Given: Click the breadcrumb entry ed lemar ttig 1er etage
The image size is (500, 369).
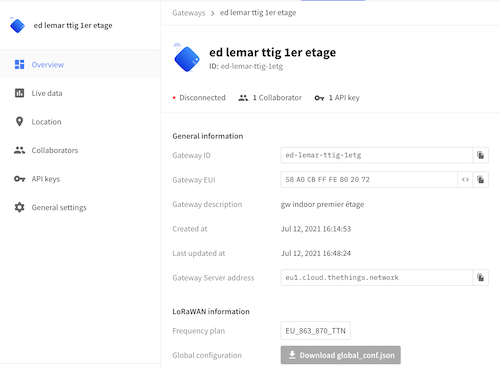Looking at the screenshot, I should pyautogui.click(x=258, y=13).
